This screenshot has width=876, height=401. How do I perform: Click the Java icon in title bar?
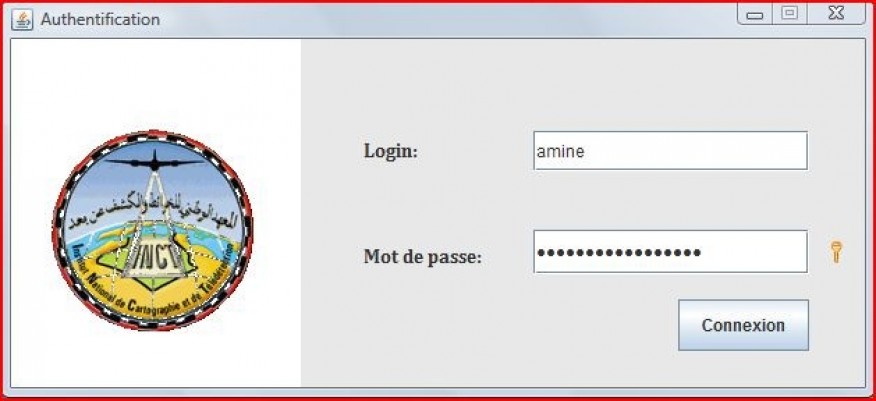22,20
